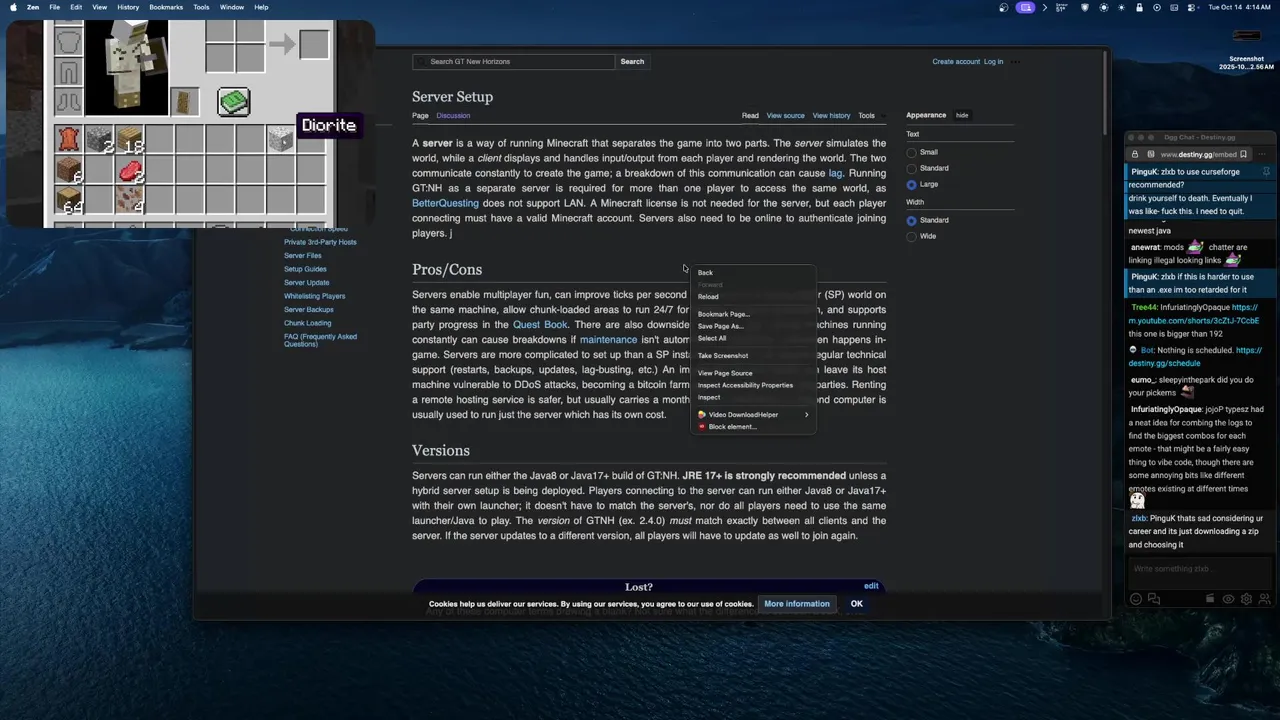Open the Whitelisting Players sidebar link
Screen dimensions: 1280x720
click(314, 296)
